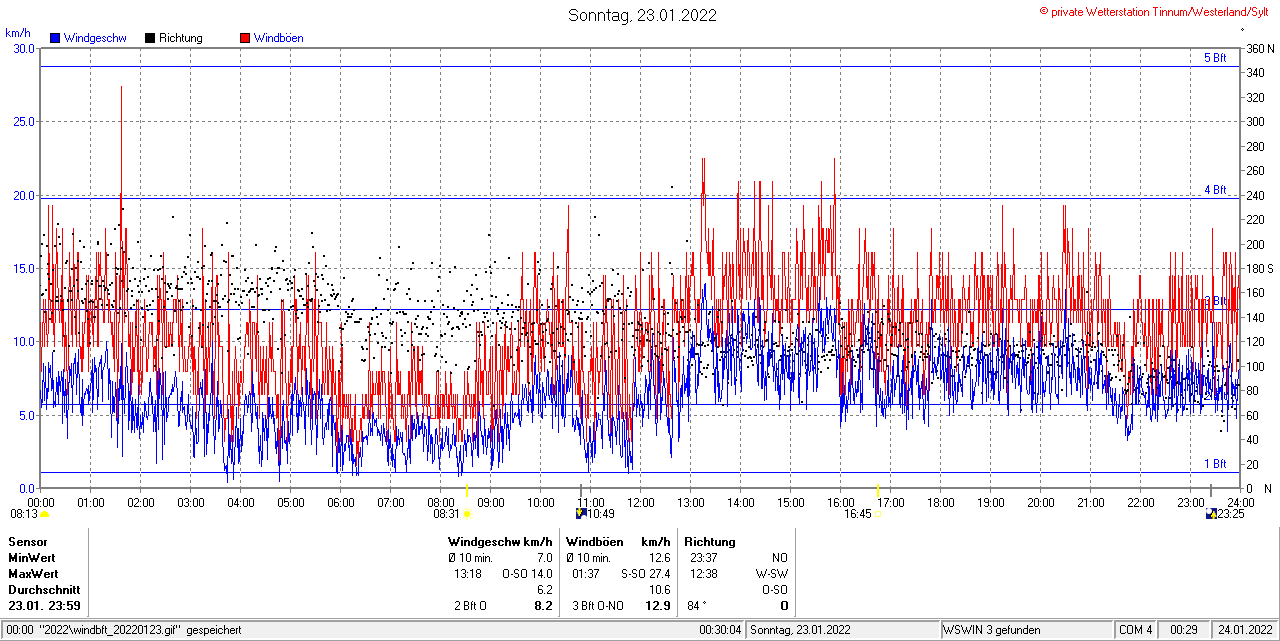1280x641 pixels.
Task: Click the 3 Bft O-NO gust entry
Action: click(x=597, y=606)
